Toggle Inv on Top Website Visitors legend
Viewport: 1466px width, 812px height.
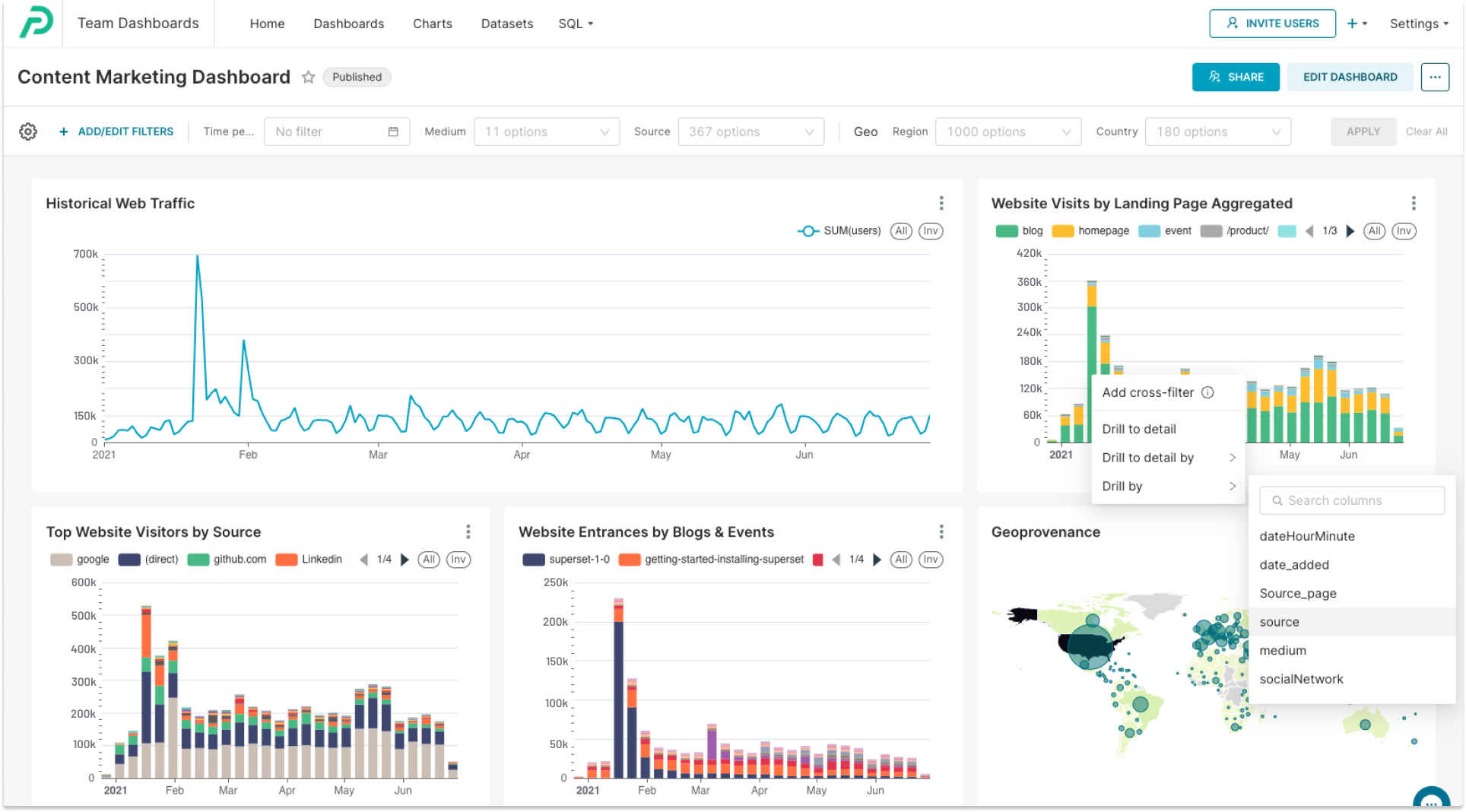click(458, 559)
